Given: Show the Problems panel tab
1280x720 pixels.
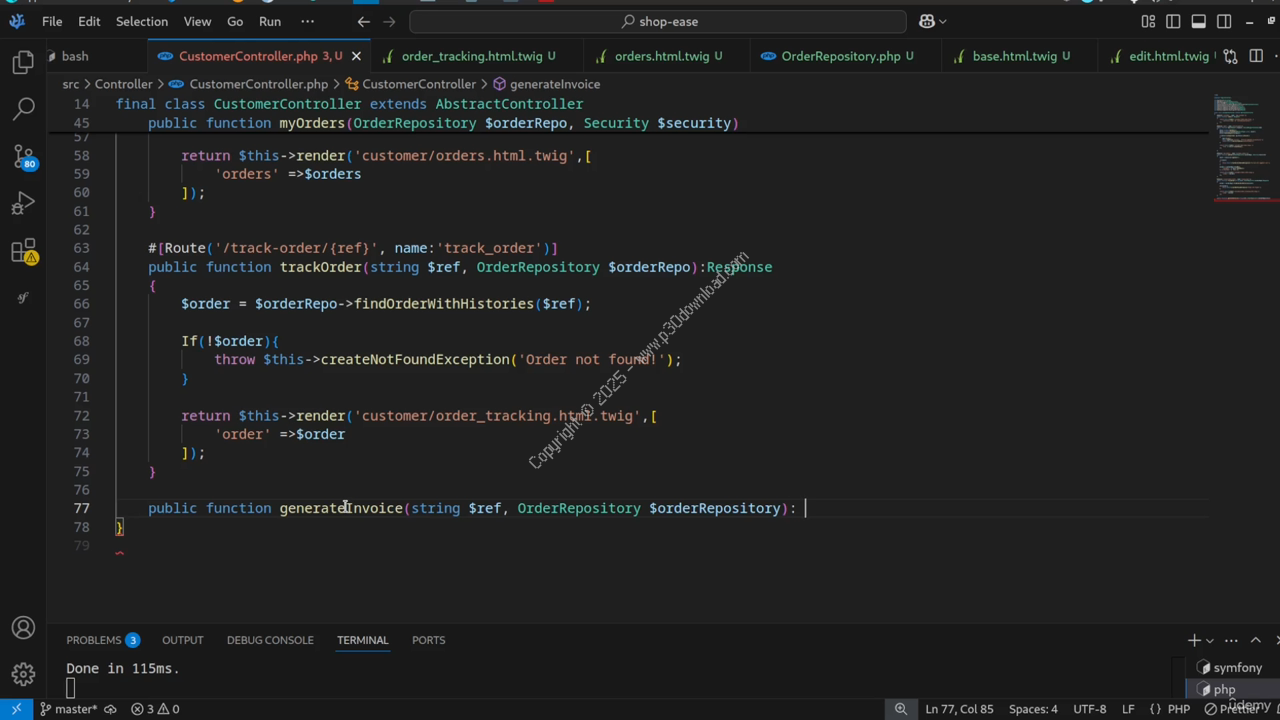Looking at the screenshot, I should [x=102, y=640].
